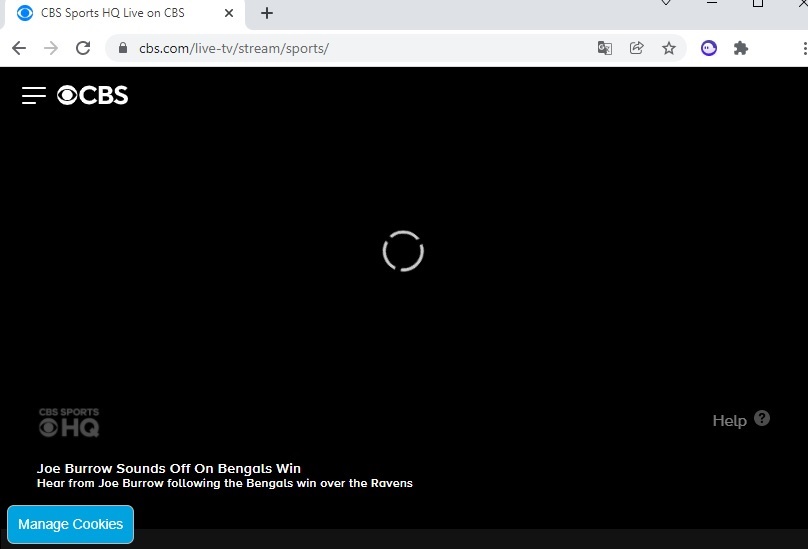Click the CBS Sports HQ channel logo

click(69, 422)
